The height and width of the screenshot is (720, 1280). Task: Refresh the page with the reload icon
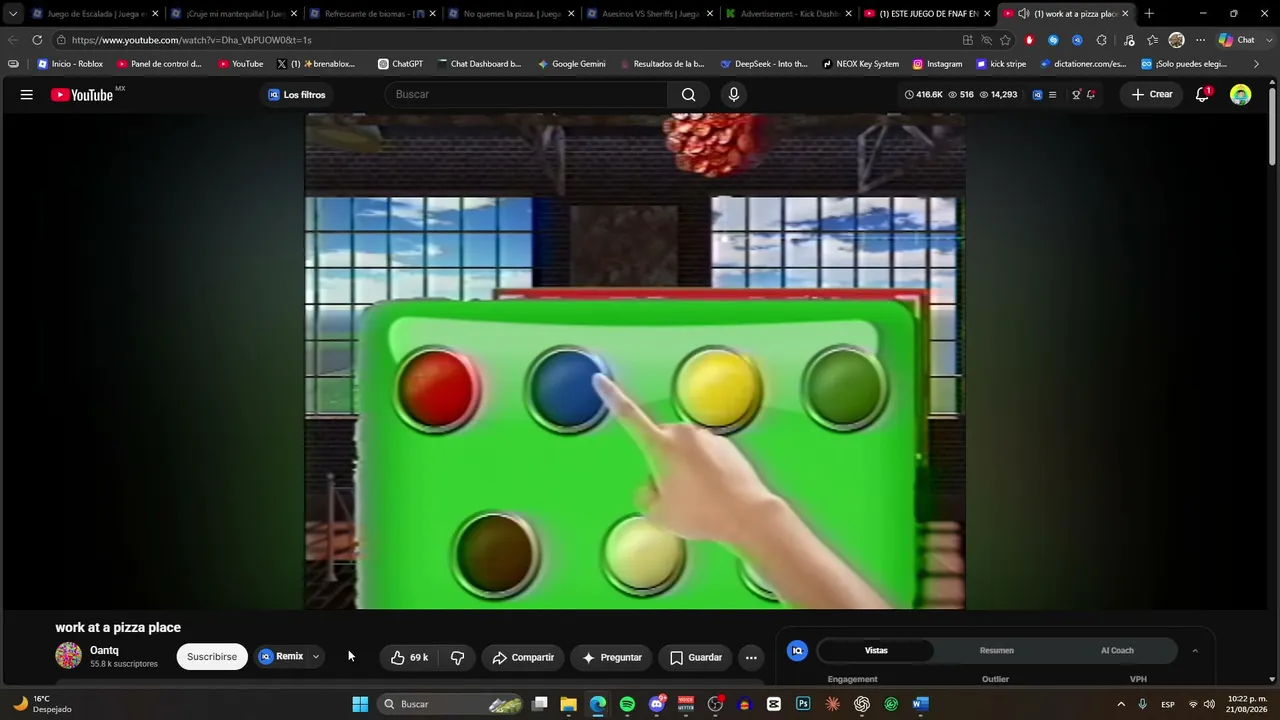click(37, 40)
